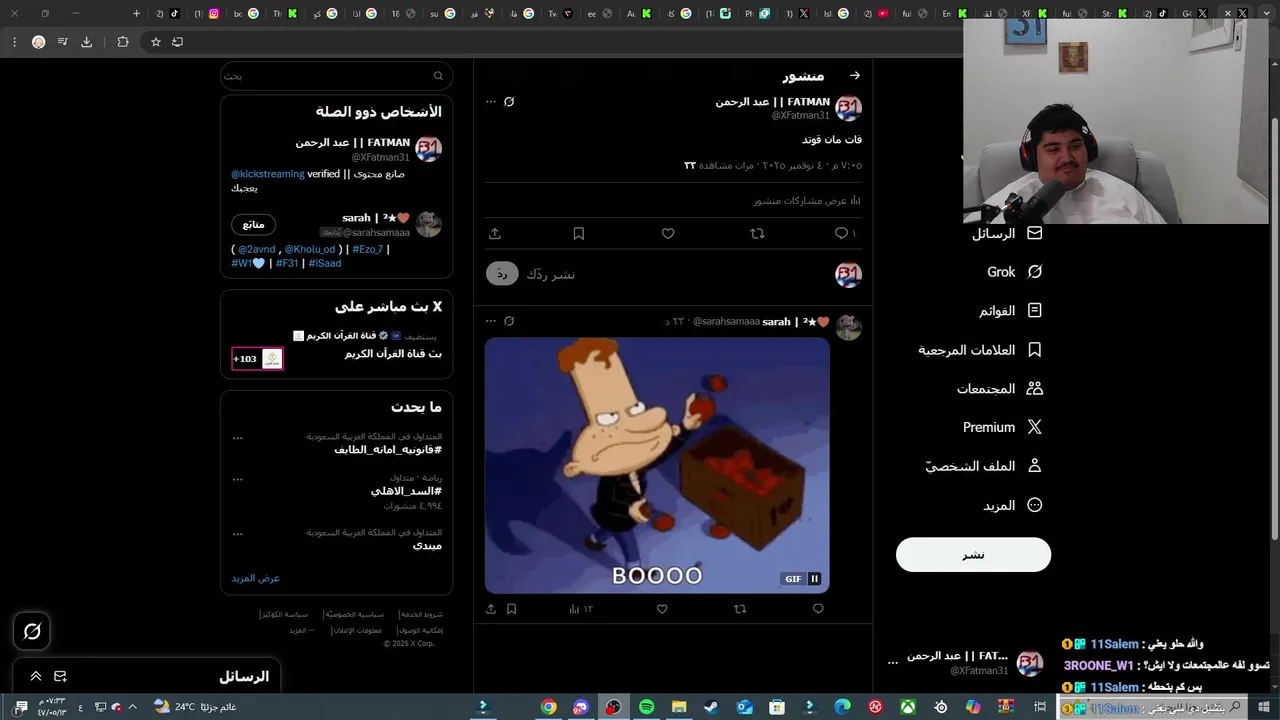Open الرسائل (Messages) in the sidebar
The height and width of the screenshot is (720, 1280).
tap(1006, 233)
